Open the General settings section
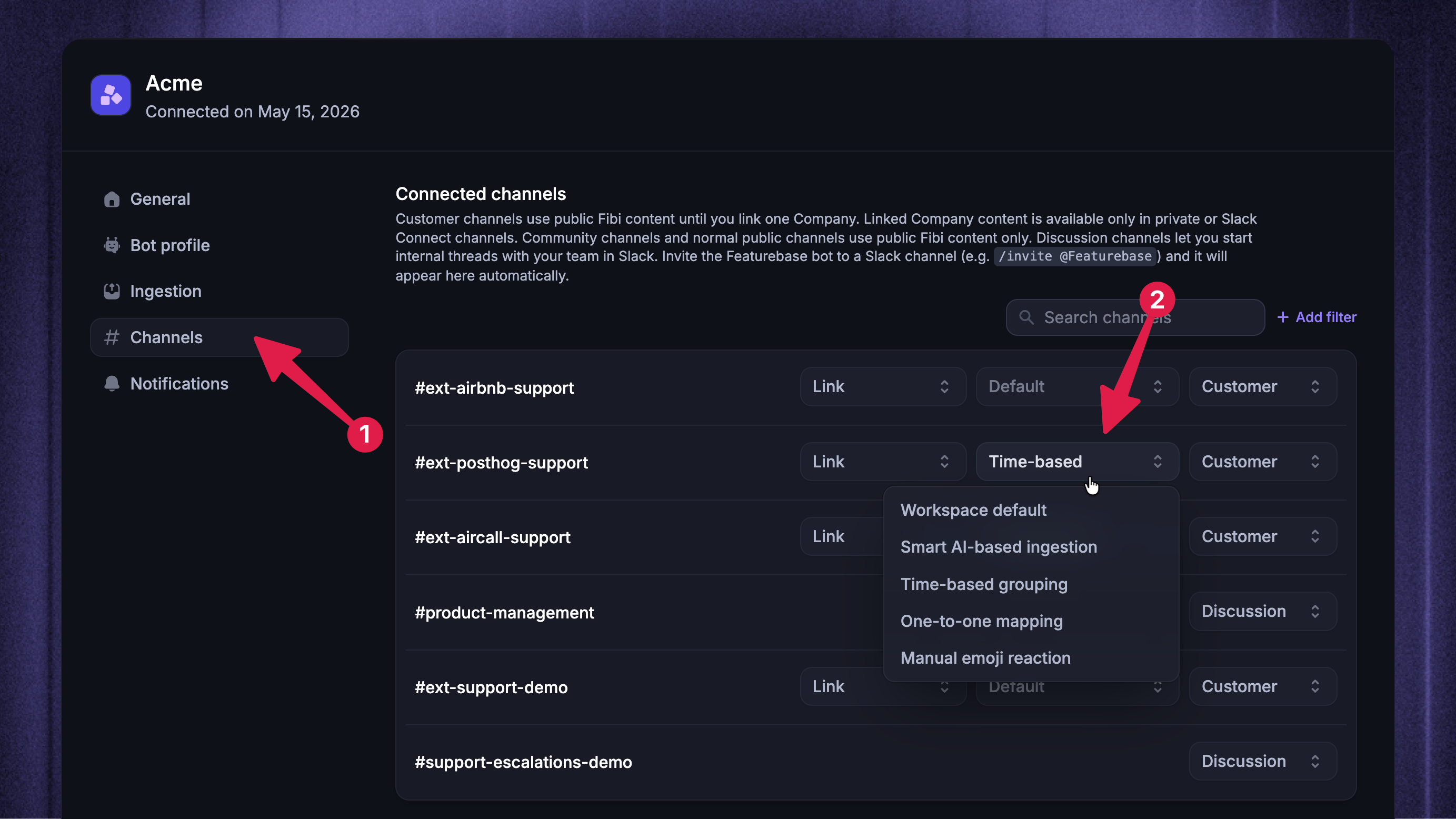Image resolution: width=1456 pixels, height=819 pixels. tap(220, 199)
